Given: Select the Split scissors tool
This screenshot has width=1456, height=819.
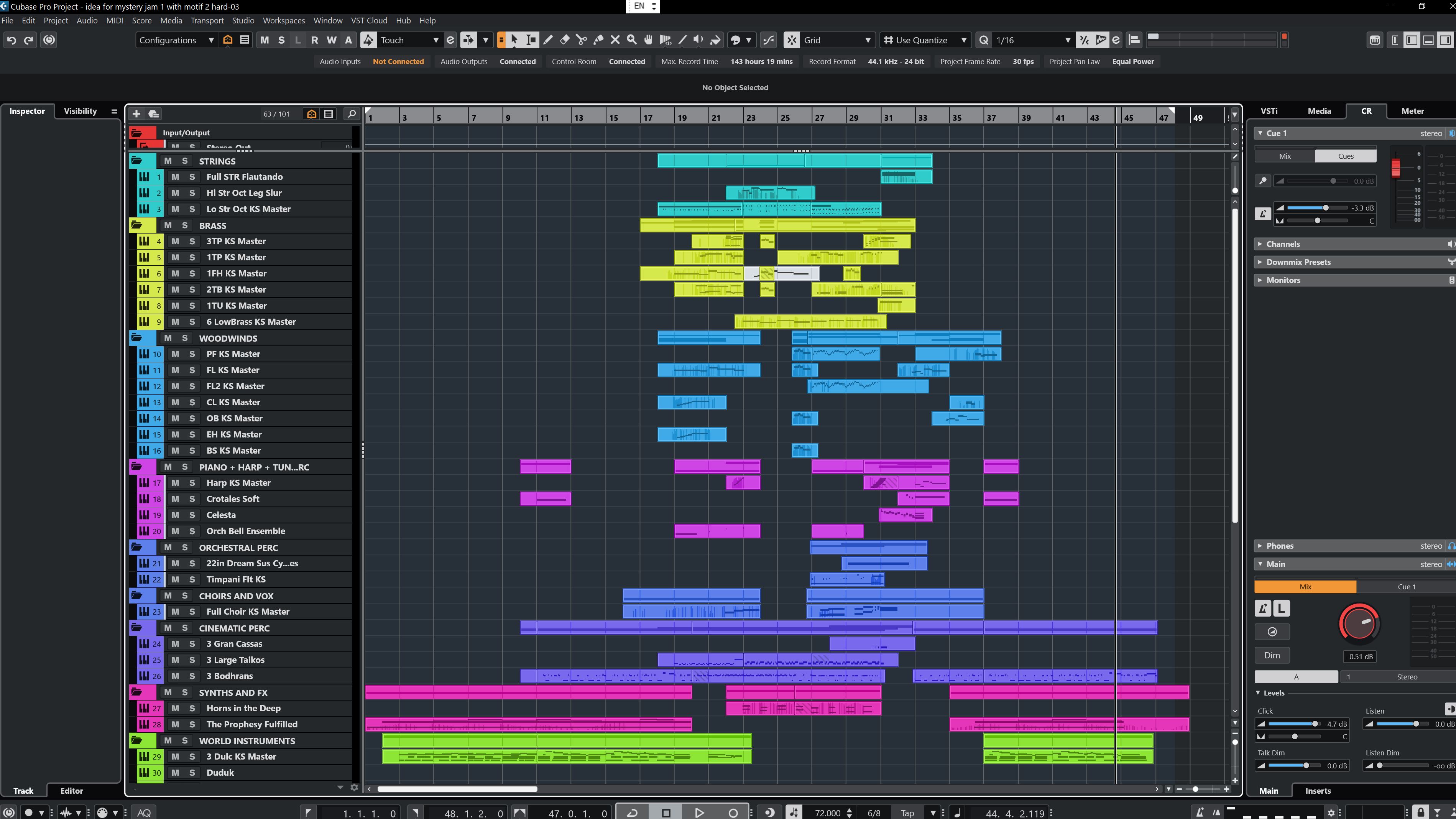Looking at the screenshot, I should click(581, 39).
